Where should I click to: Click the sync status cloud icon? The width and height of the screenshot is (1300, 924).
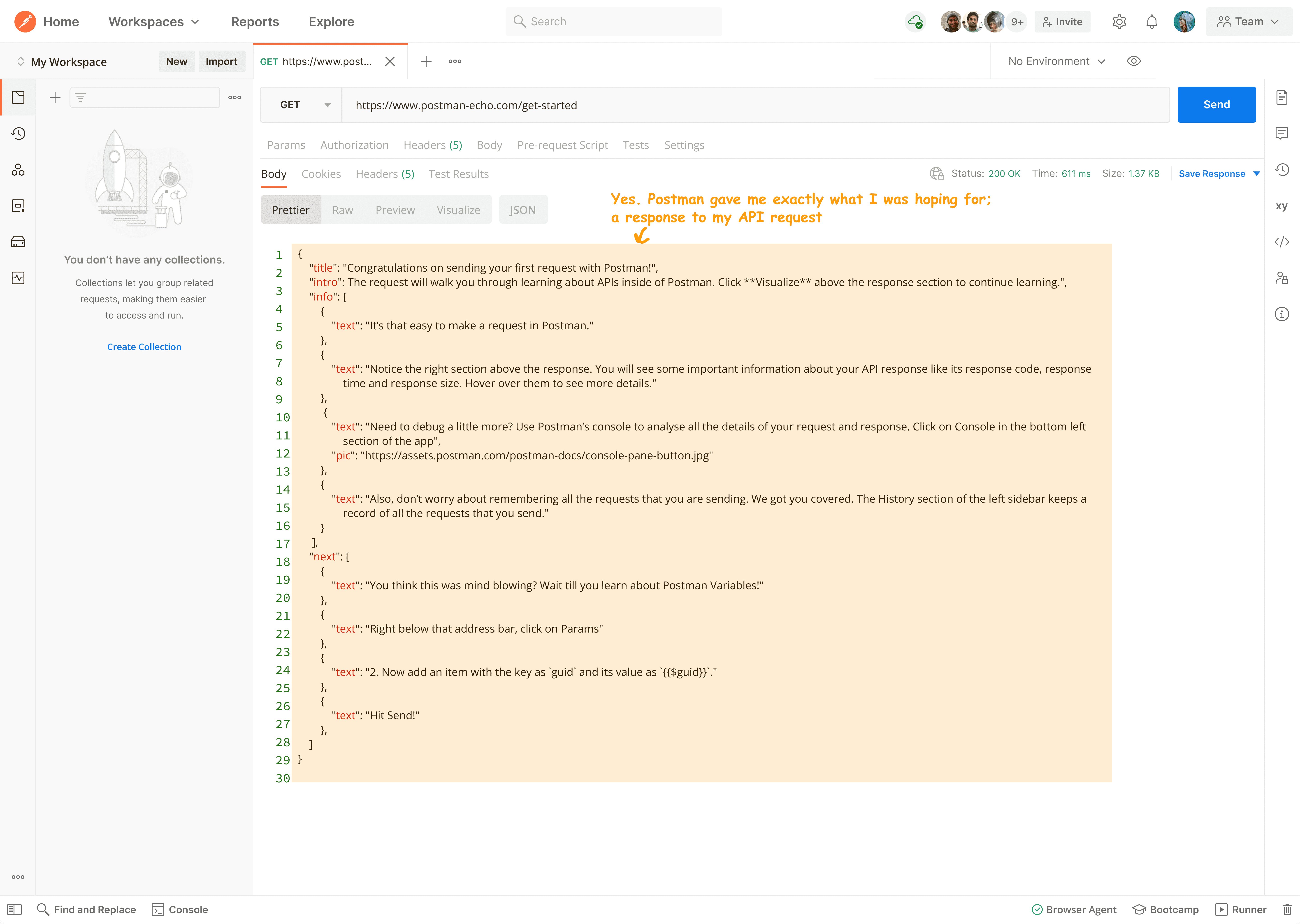pos(915,22)
